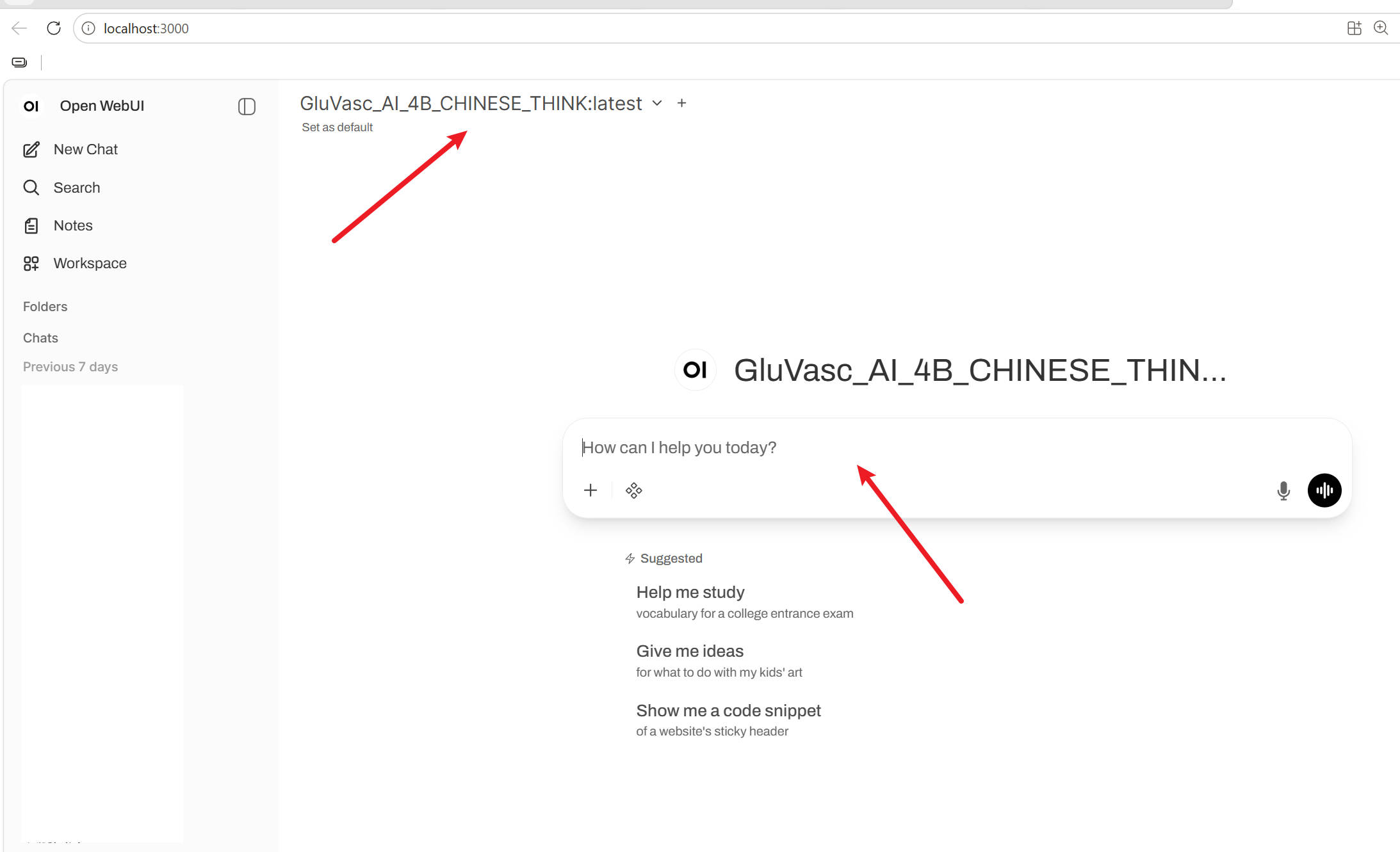Image resolution: width=1400 pixels, height=852 pixels.
Task: Open the model selector dropdown chevron
Action: click(657, 103)
